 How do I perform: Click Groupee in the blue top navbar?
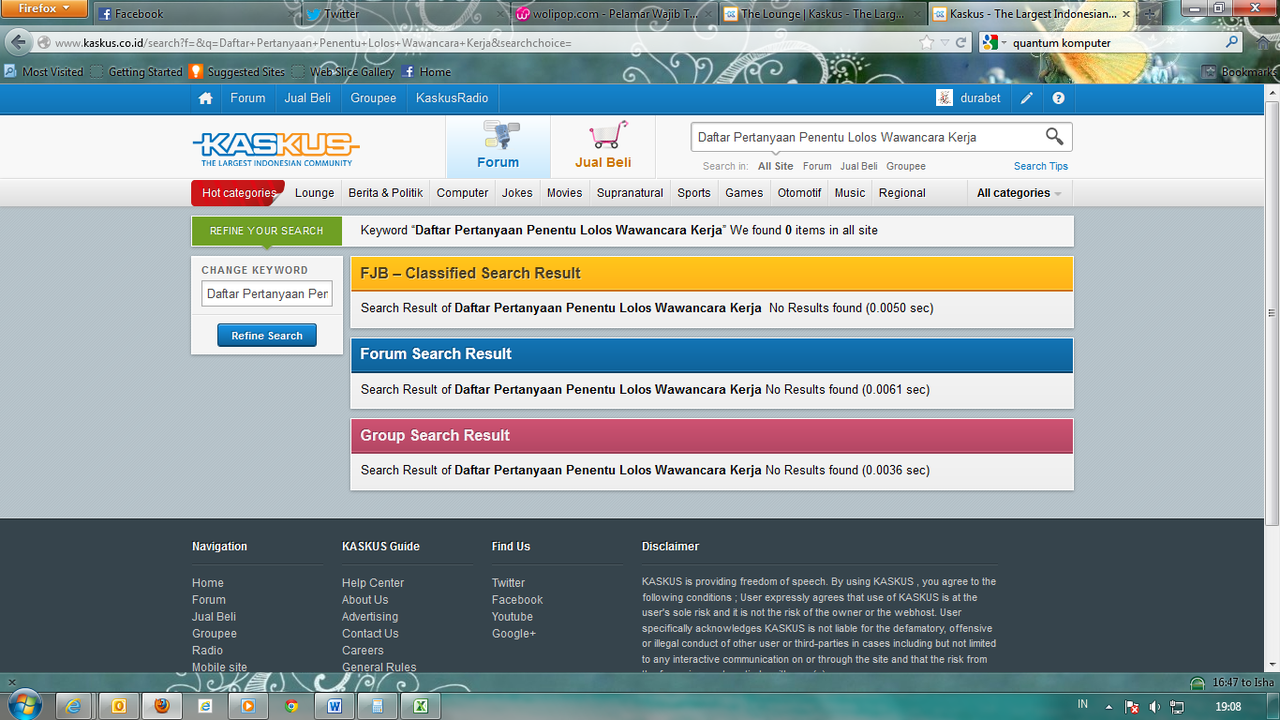pyautogui.click(x=373, y=98)
